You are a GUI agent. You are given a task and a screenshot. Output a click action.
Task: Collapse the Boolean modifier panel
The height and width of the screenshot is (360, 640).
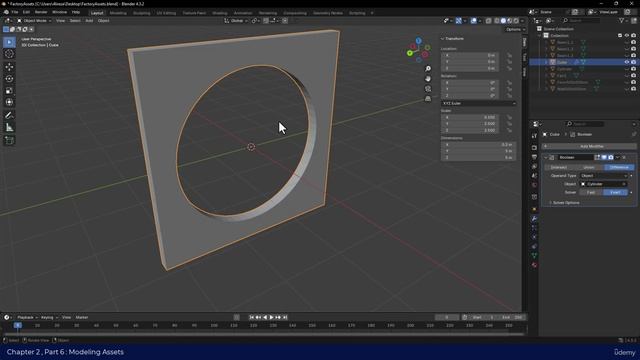(x=546, y=158)
